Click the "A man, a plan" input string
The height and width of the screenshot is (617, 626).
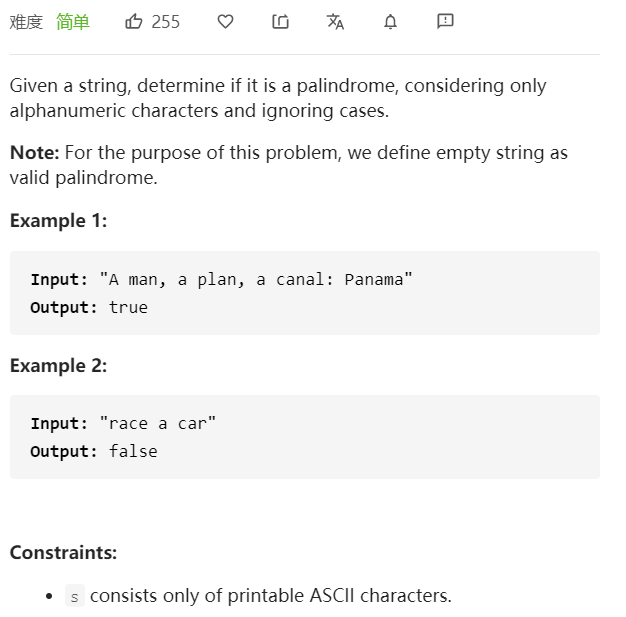click(x=256, y=280)
